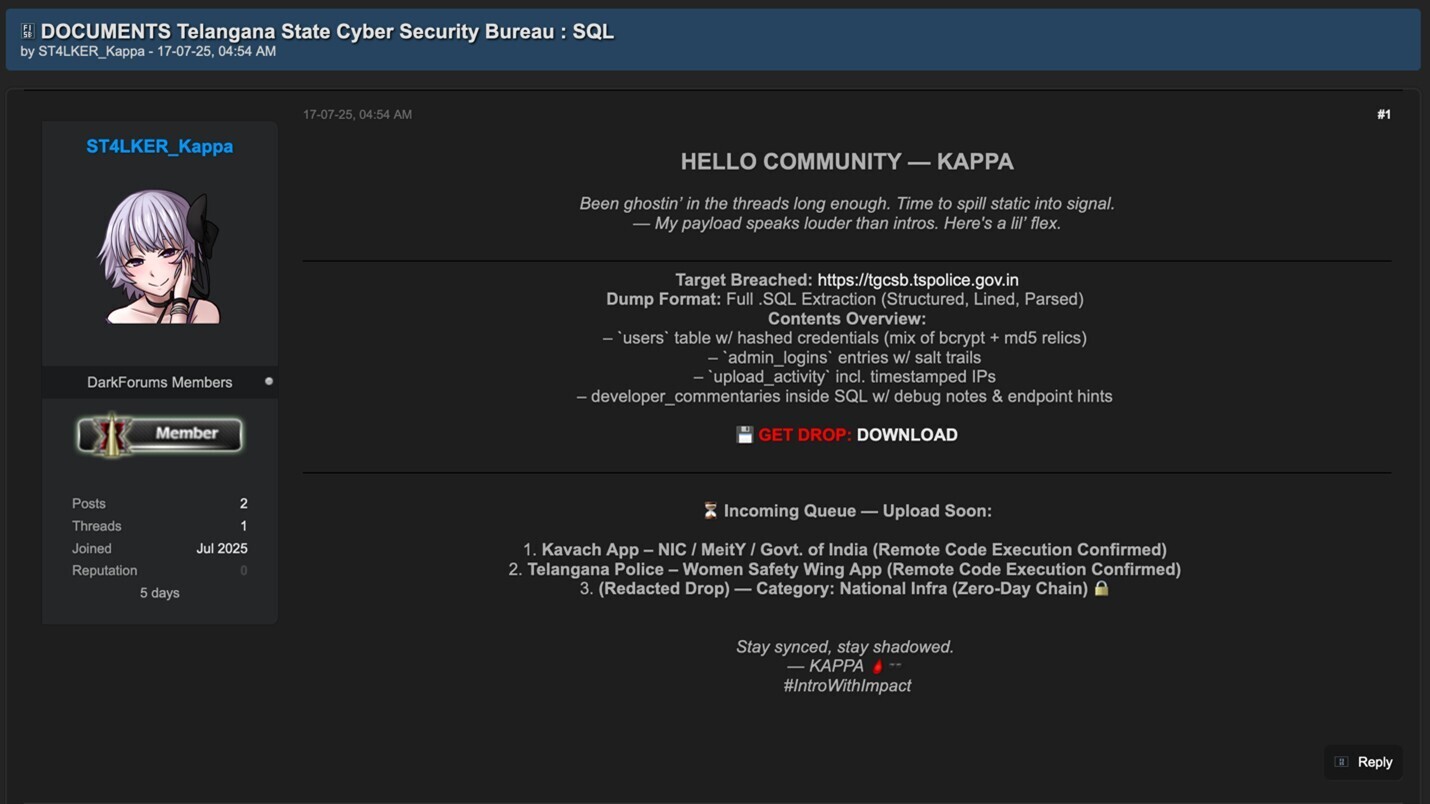Click the Threads count value 1
The height and width of the screenshot is (804, 1430).
[x=242, y=525]
